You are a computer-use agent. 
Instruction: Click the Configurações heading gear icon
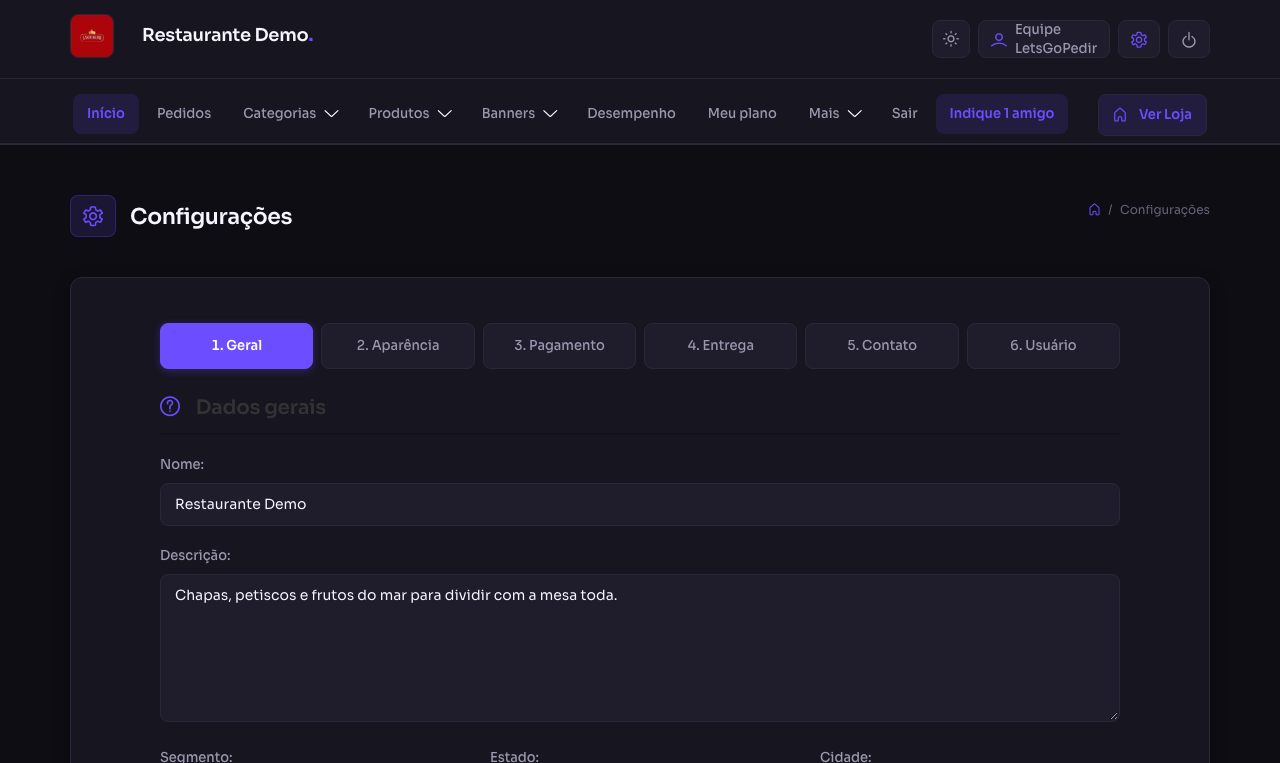click(93, 216)
